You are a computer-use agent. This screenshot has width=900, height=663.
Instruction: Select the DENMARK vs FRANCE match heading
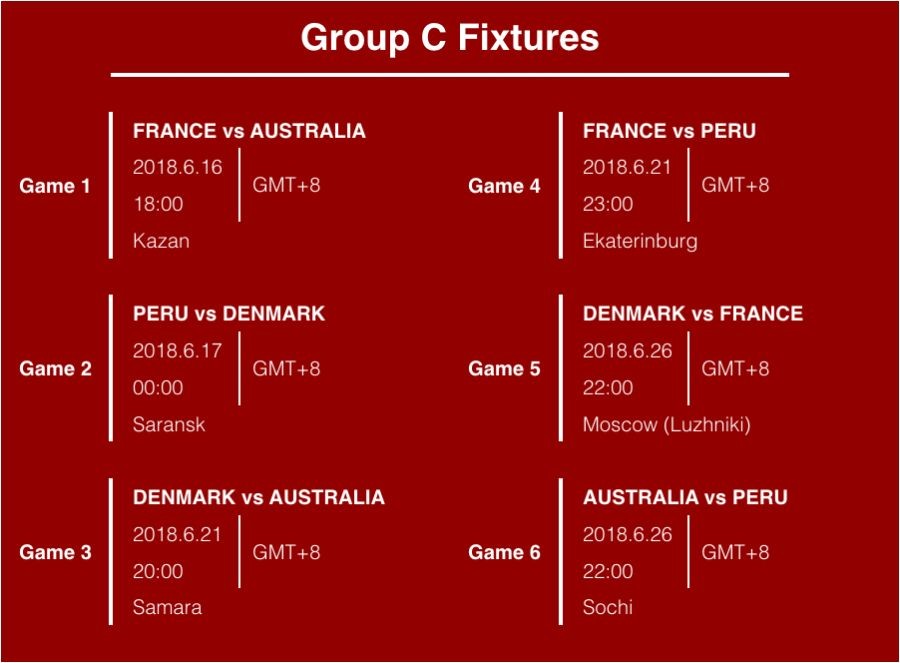[692, 314]
